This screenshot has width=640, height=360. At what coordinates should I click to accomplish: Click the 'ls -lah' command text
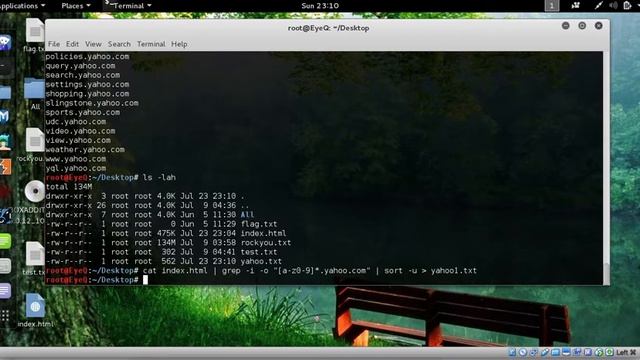point(159,178)
